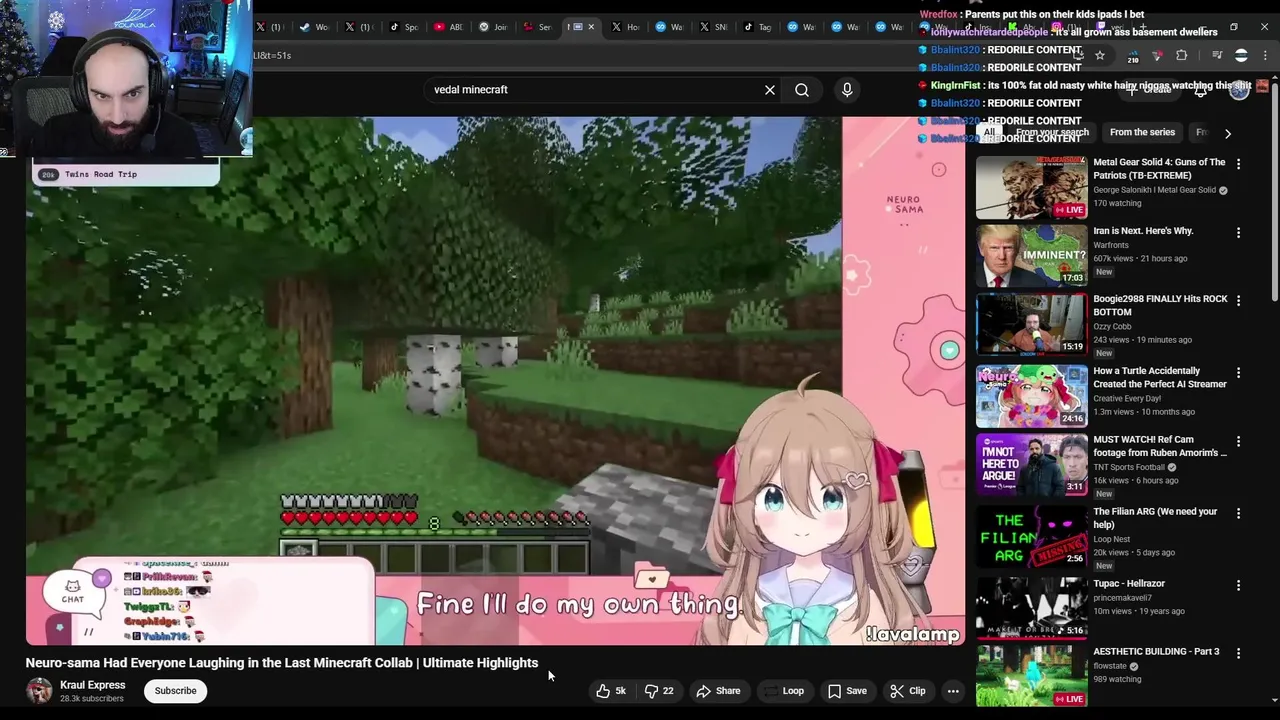This screenshot has height=720, width=1280.
Task: Open the Share dialog for the video
Action: [718, 691]
